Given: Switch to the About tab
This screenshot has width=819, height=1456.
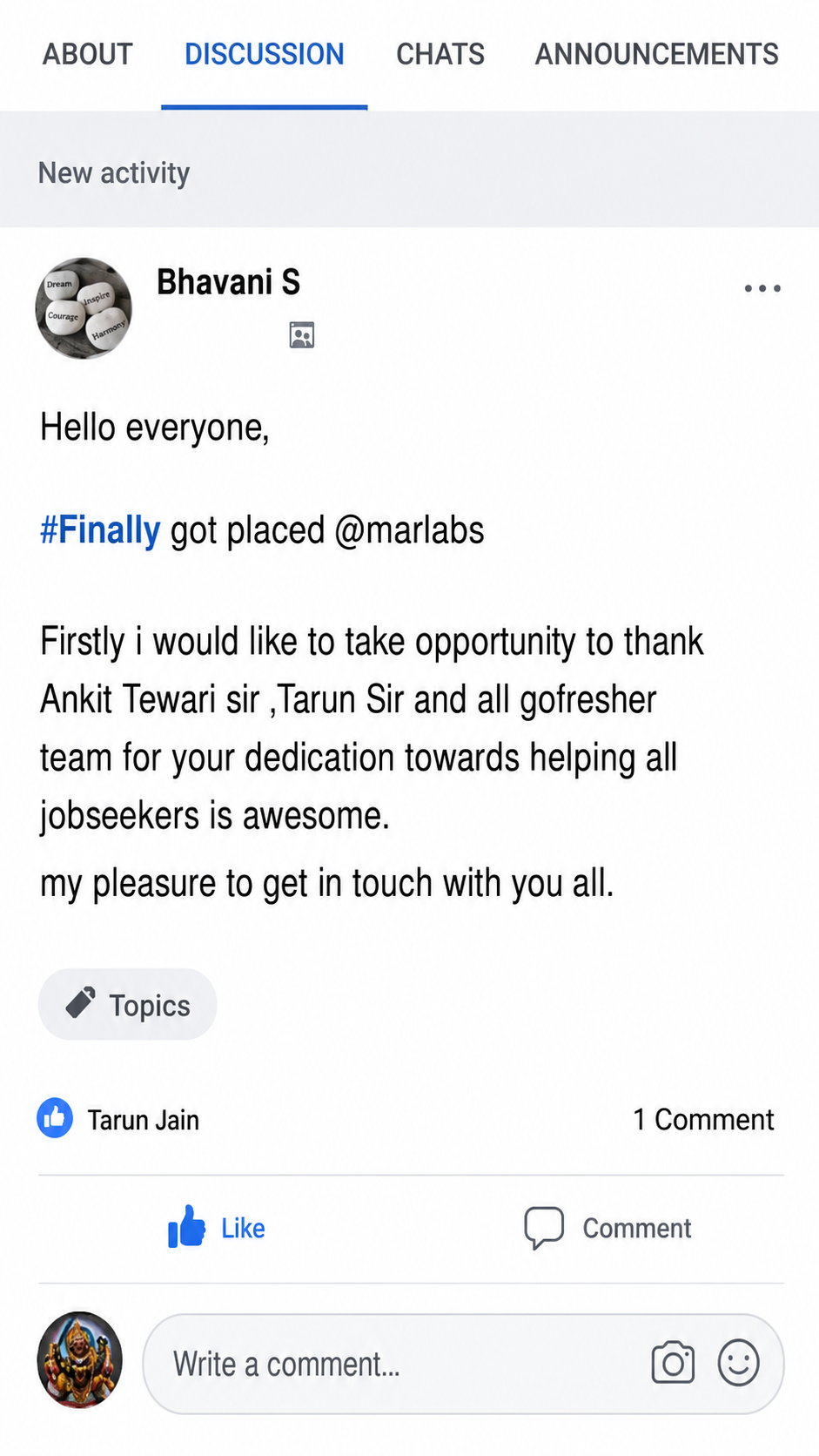Looking at the screenshot, I should click(x=88, y=54).
